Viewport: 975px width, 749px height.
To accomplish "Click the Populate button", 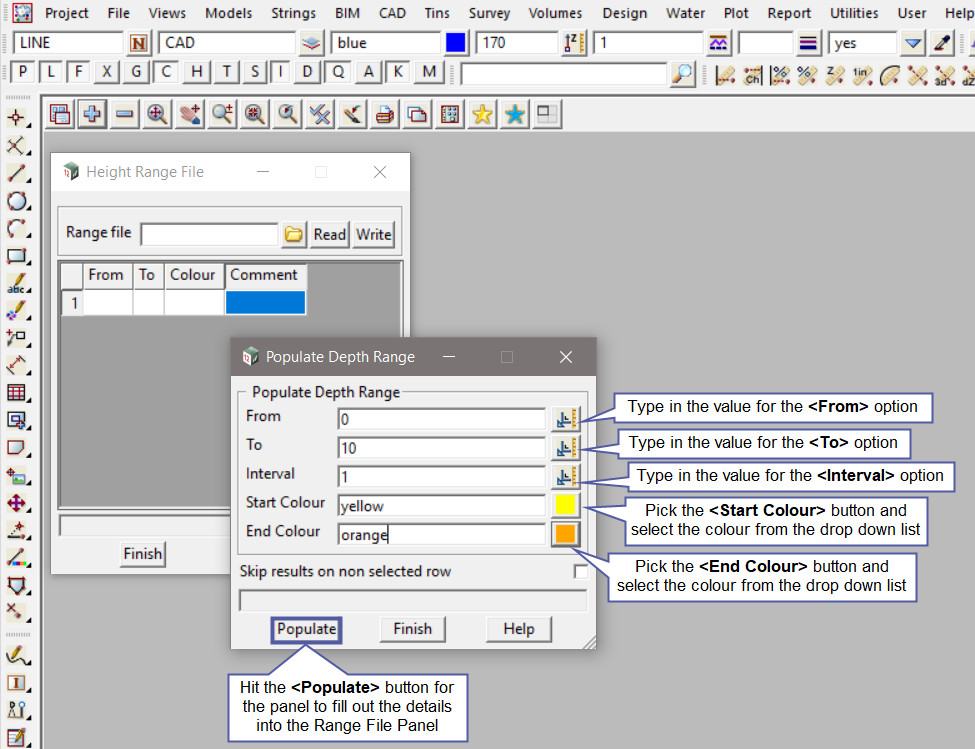I will 306,629.
